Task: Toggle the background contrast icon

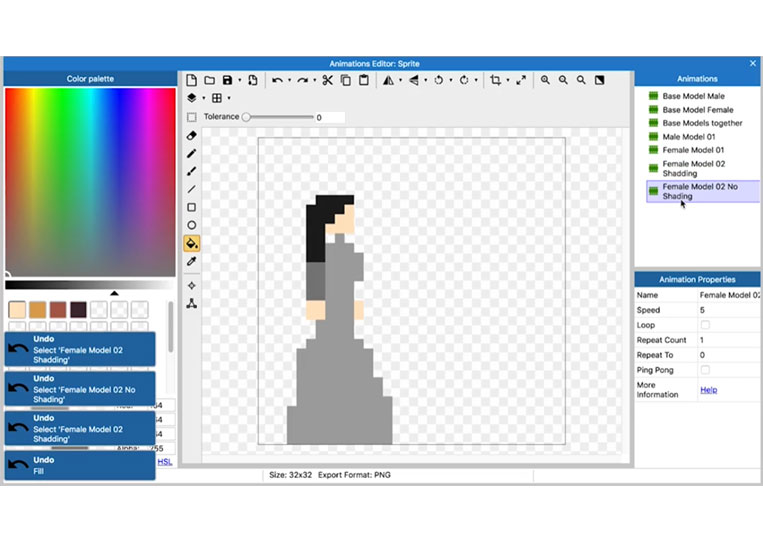Action: 600,80
